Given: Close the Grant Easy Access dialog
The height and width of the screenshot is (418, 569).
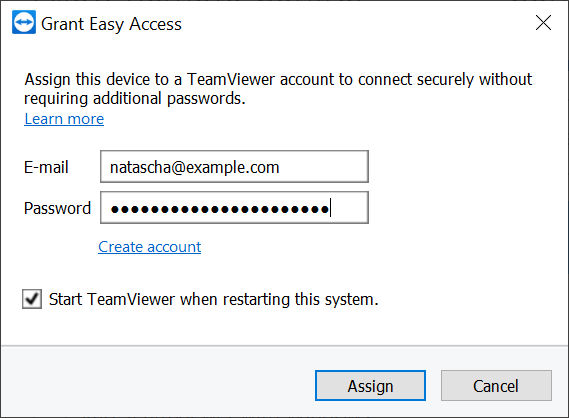Looking at the screenshot, I should point(543,23).
